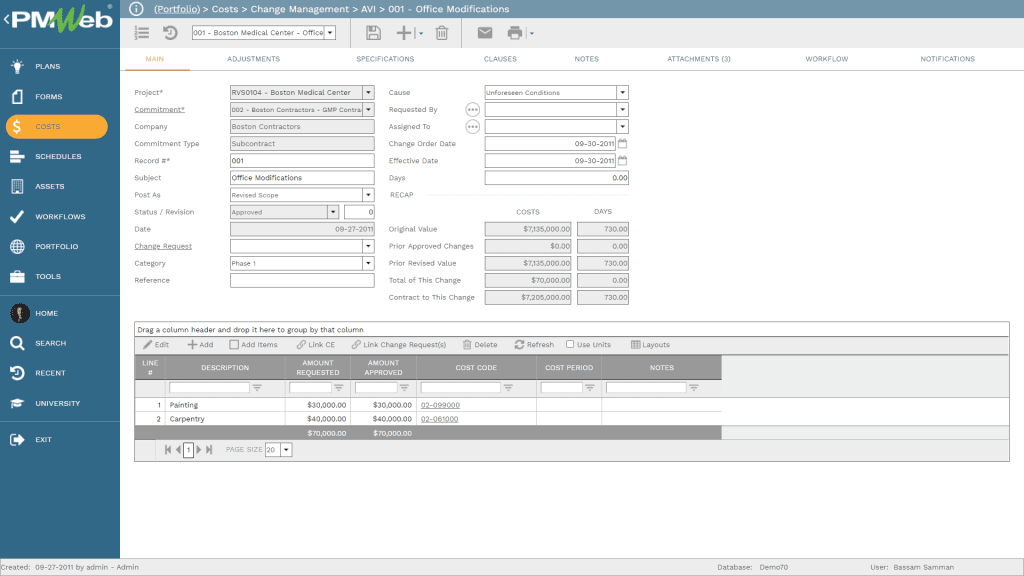1024x576 pixels.
Task: Open the record history clock icon
Action: coord(170,33)
